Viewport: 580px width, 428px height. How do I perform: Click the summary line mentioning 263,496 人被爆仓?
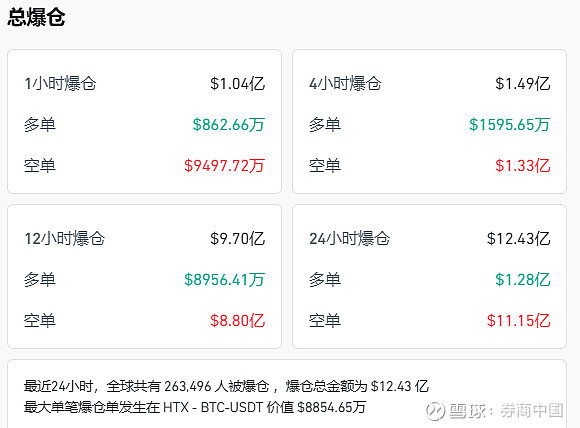pyautogui.click(x=226, y=387)
